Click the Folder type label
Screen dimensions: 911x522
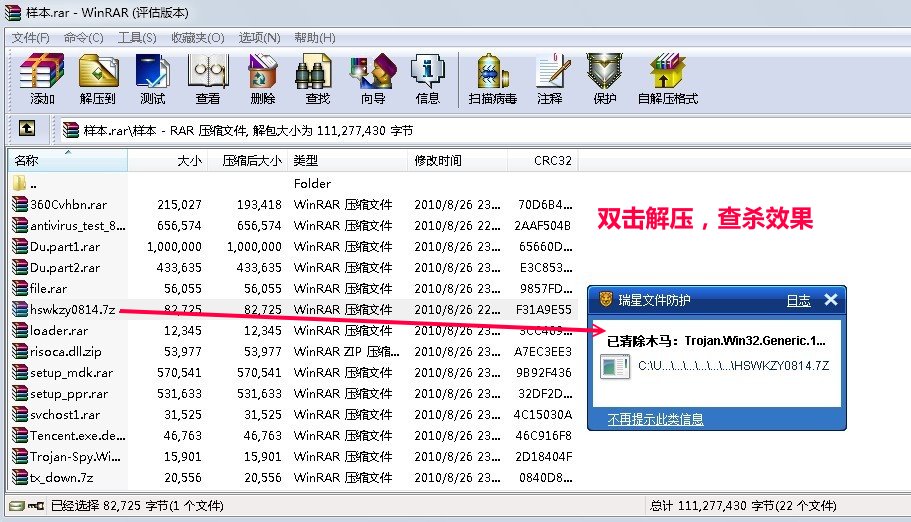point(312,184)
